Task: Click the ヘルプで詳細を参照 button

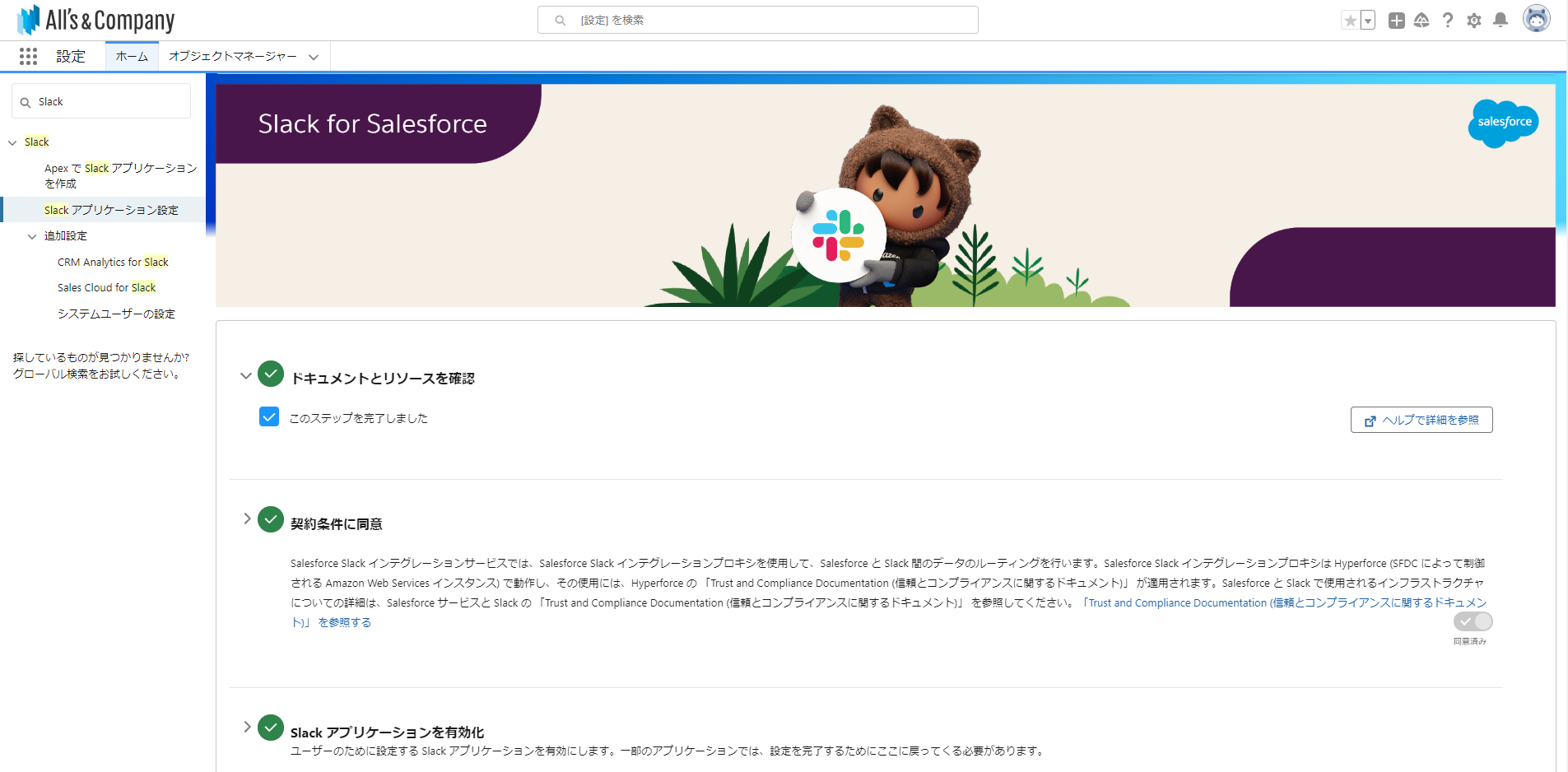Action: coord(1421,420)
